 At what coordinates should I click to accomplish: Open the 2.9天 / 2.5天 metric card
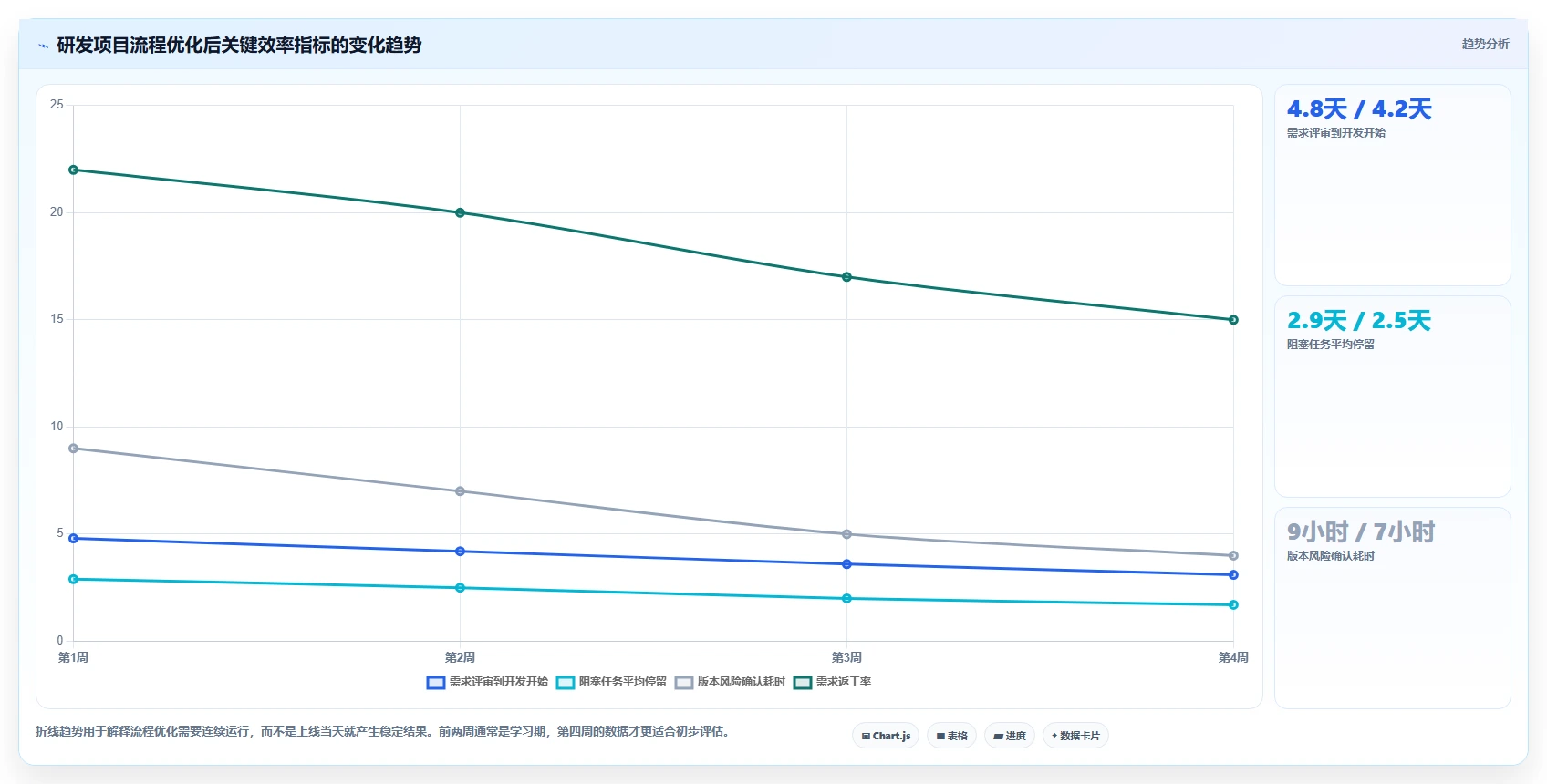click(1392, 397)
